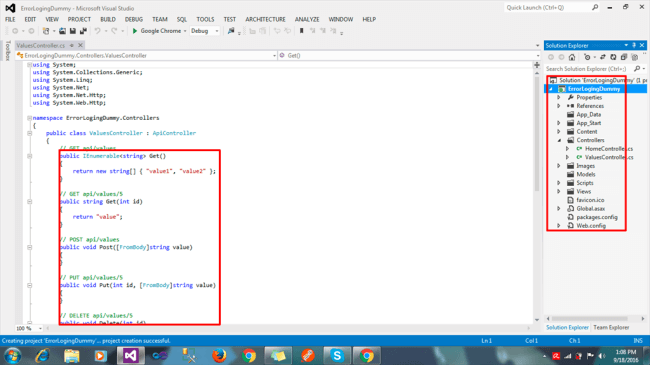Image resolution: width=650 pixels, height=365 pixels.
Task: Collapse the Controllers folder node
Action: pyautogui.click(x=559, y=140)
